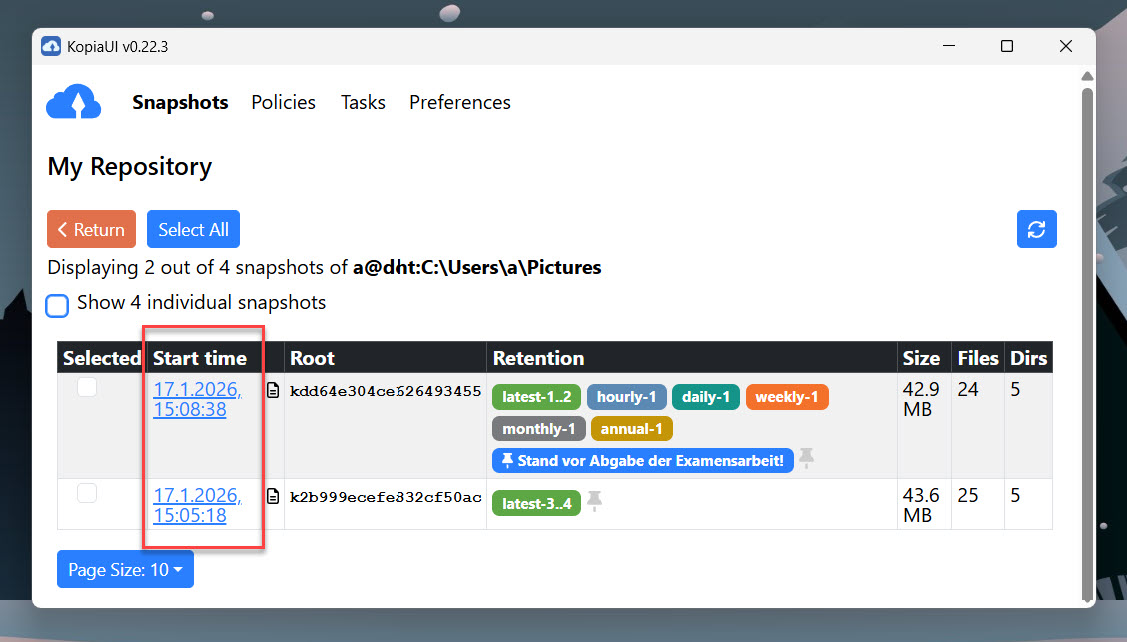Open the Page Size: 10 dropdown
The image size is (1127, 642).
(x=125, y=570)
